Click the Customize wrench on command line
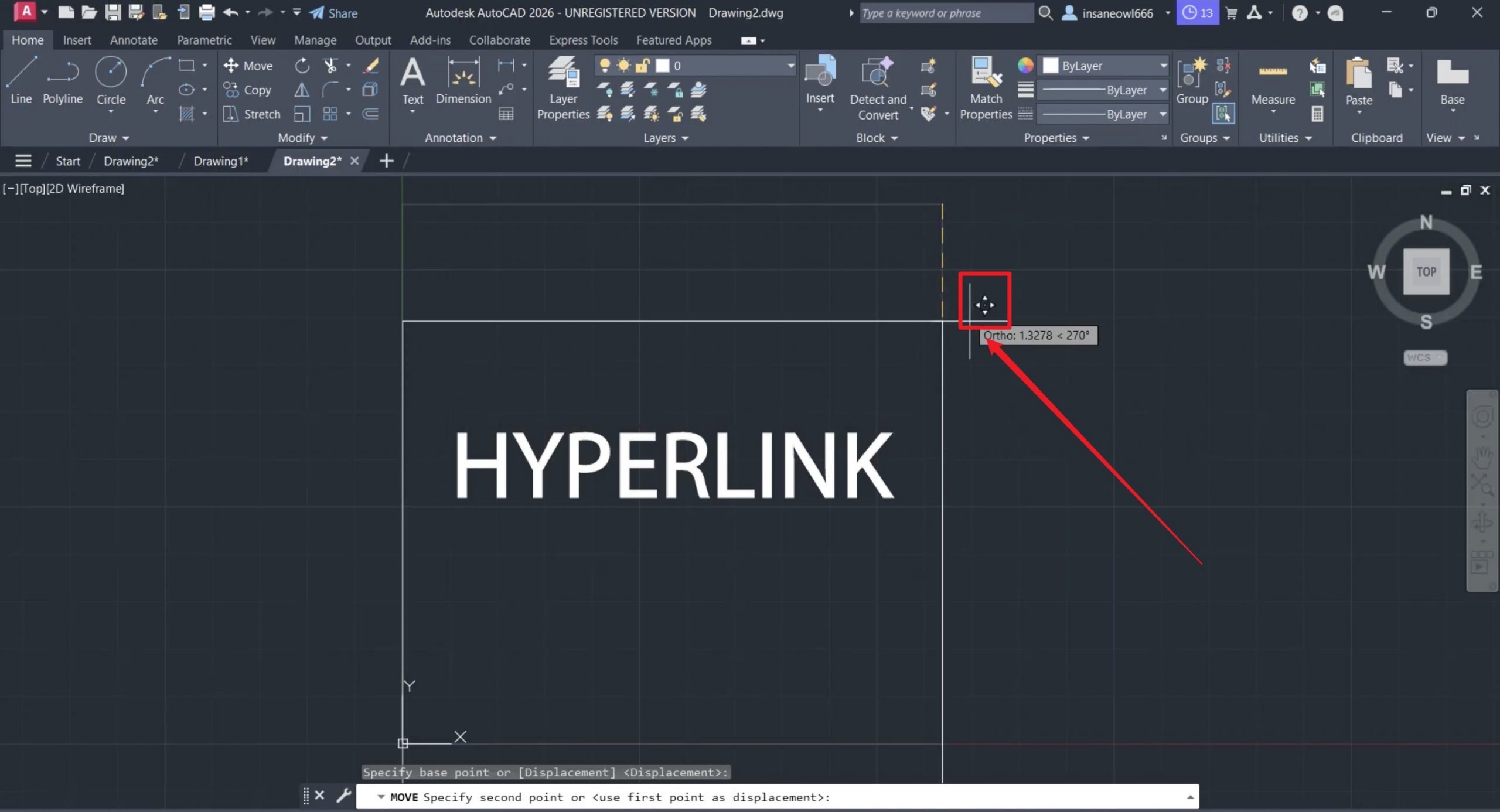 tap(343, 795)
